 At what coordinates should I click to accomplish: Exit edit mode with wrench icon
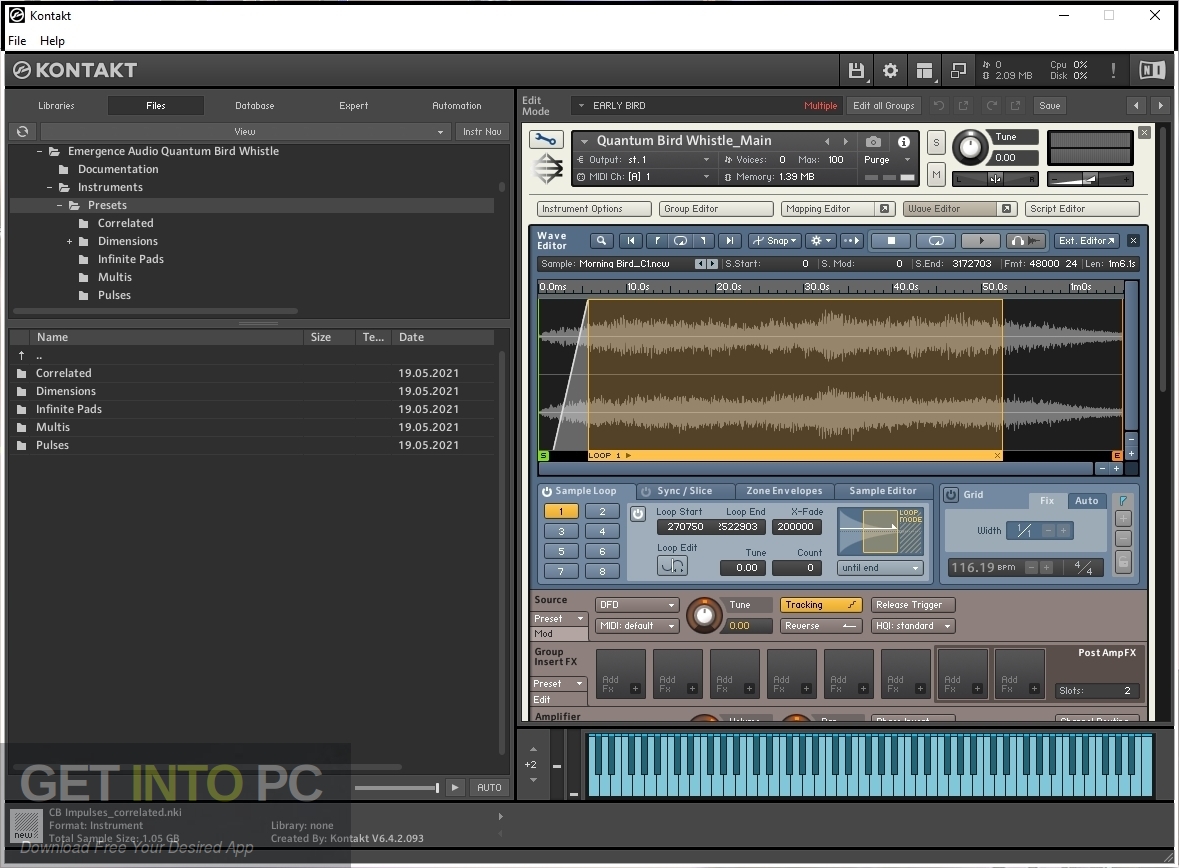pyautogui.click(x=547, y=140)
